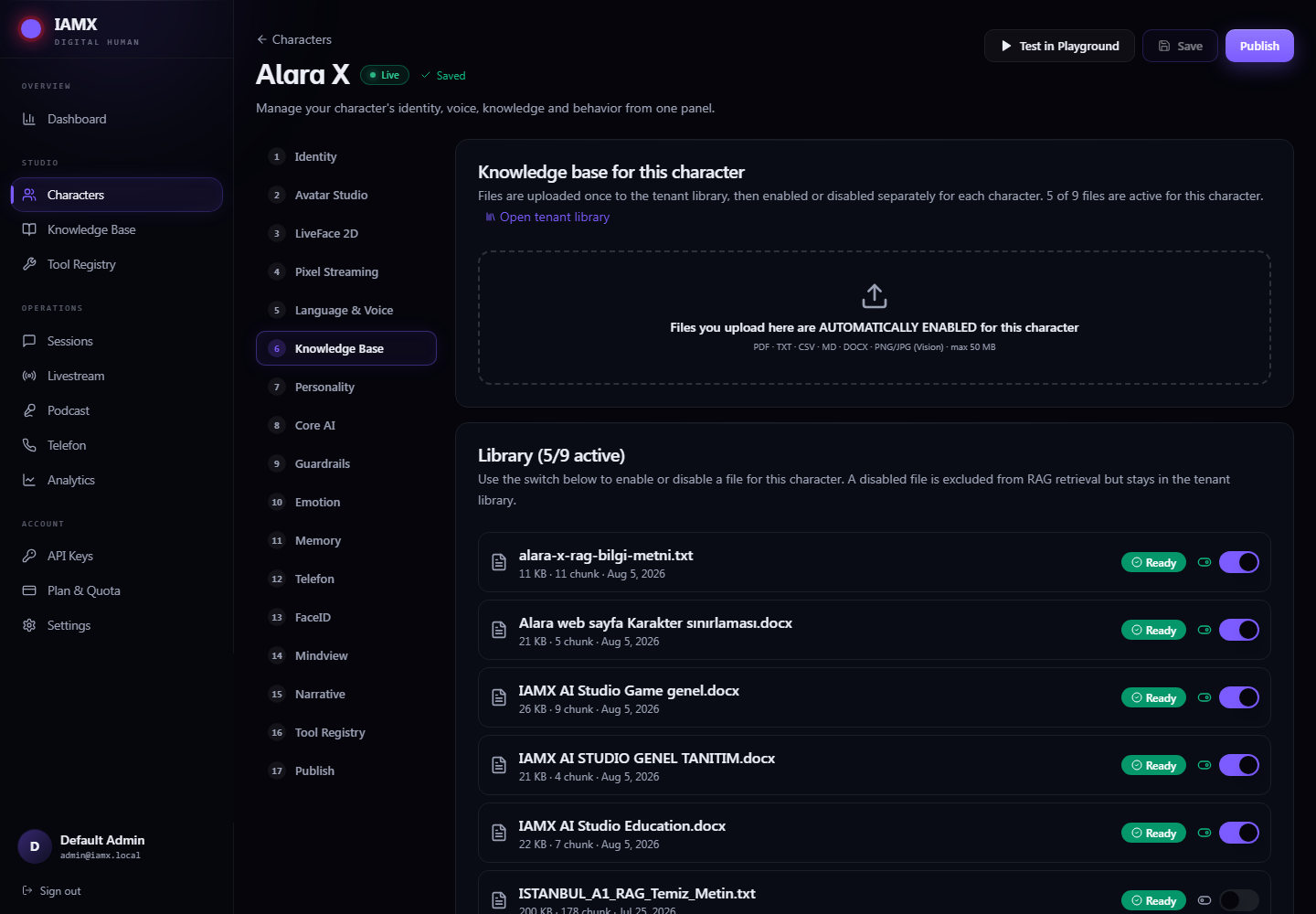View the Analytics page

117,480
